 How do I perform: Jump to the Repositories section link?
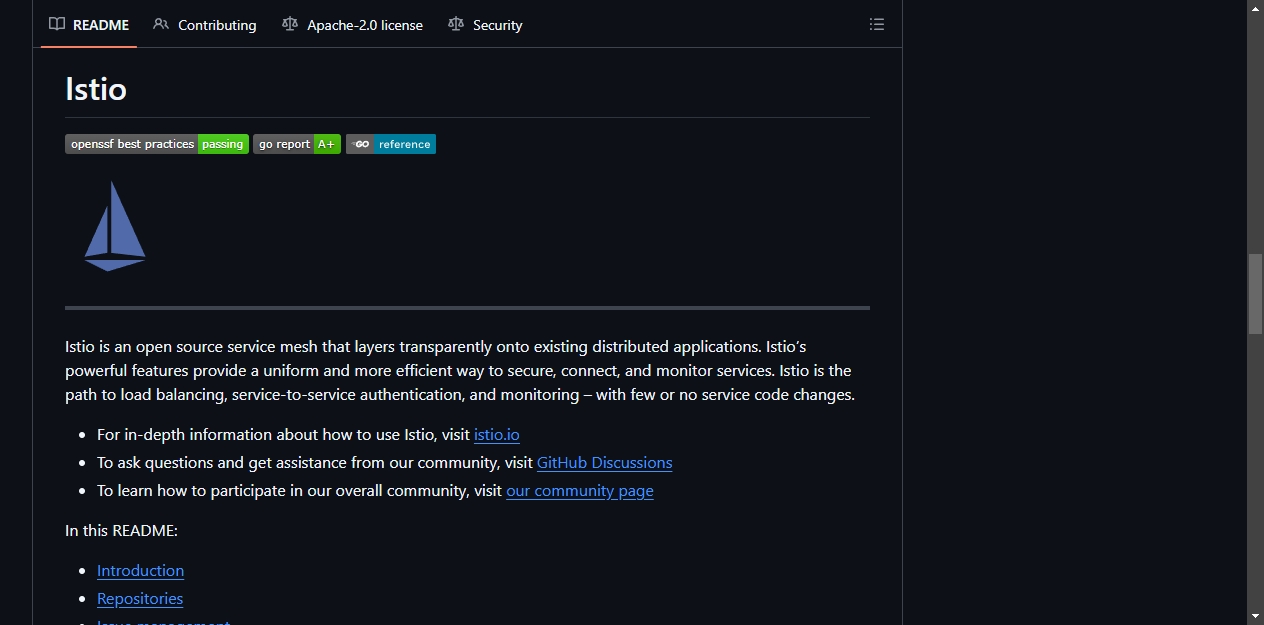click(x=140, y=598)
